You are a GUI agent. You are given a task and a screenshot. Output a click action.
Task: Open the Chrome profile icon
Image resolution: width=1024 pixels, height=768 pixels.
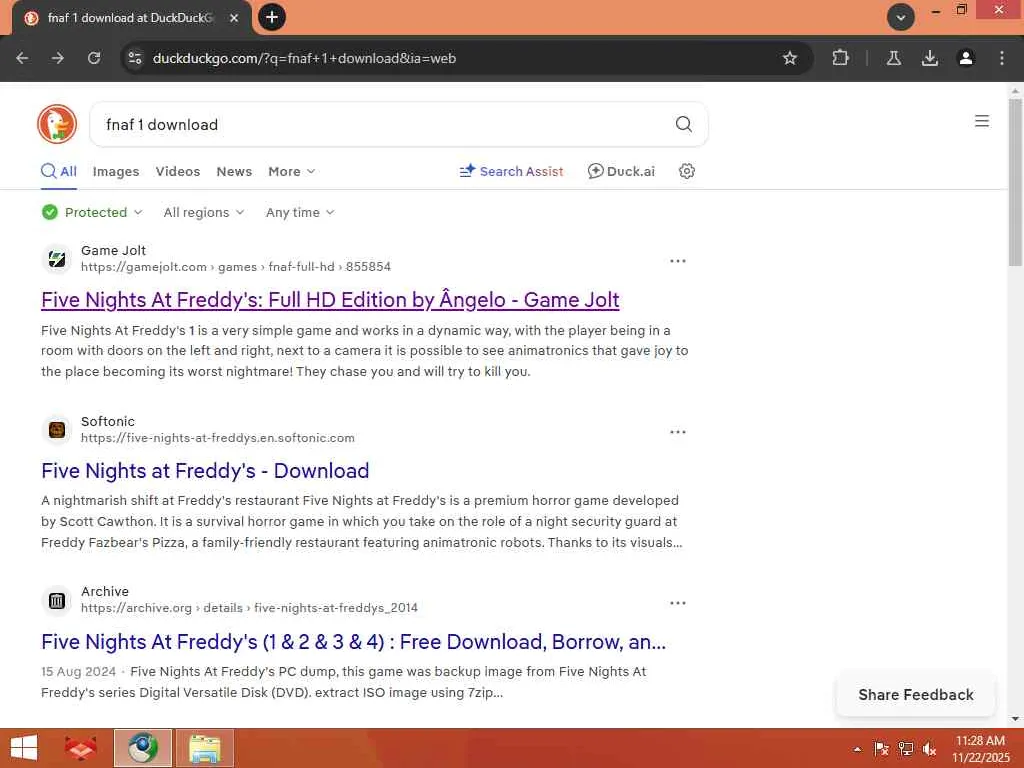click(966, 58)
